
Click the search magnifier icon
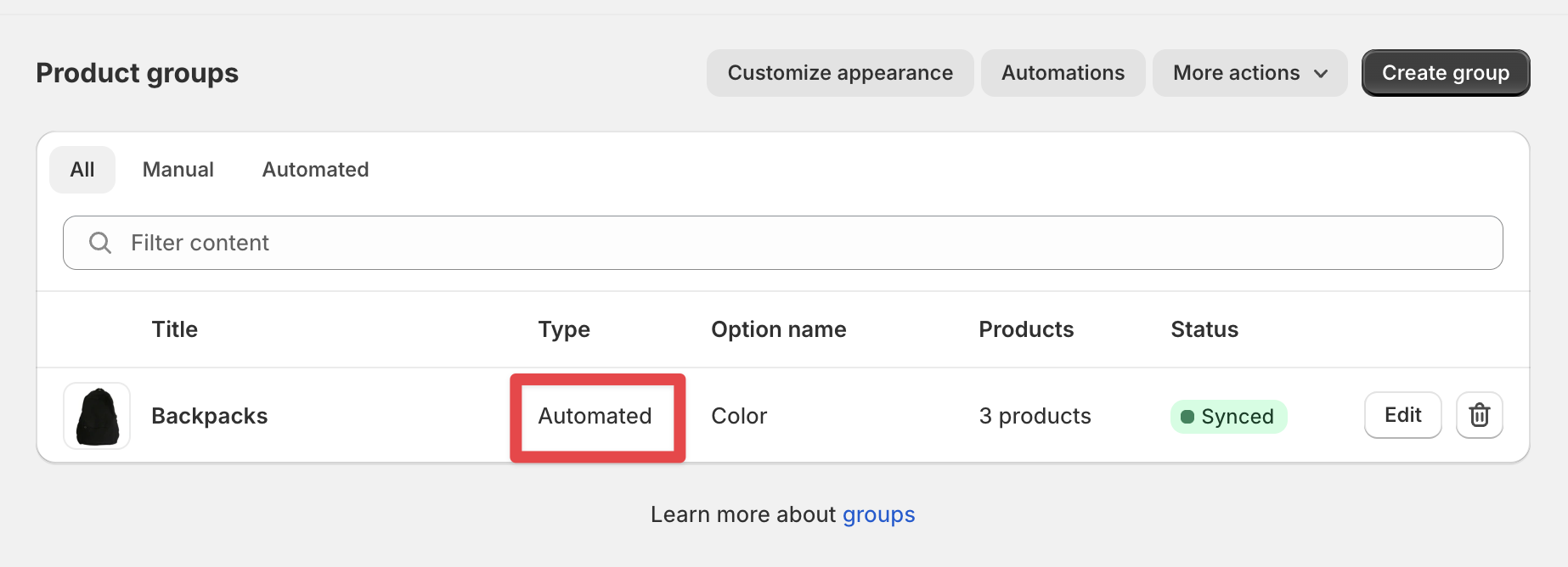pos(100,243)
